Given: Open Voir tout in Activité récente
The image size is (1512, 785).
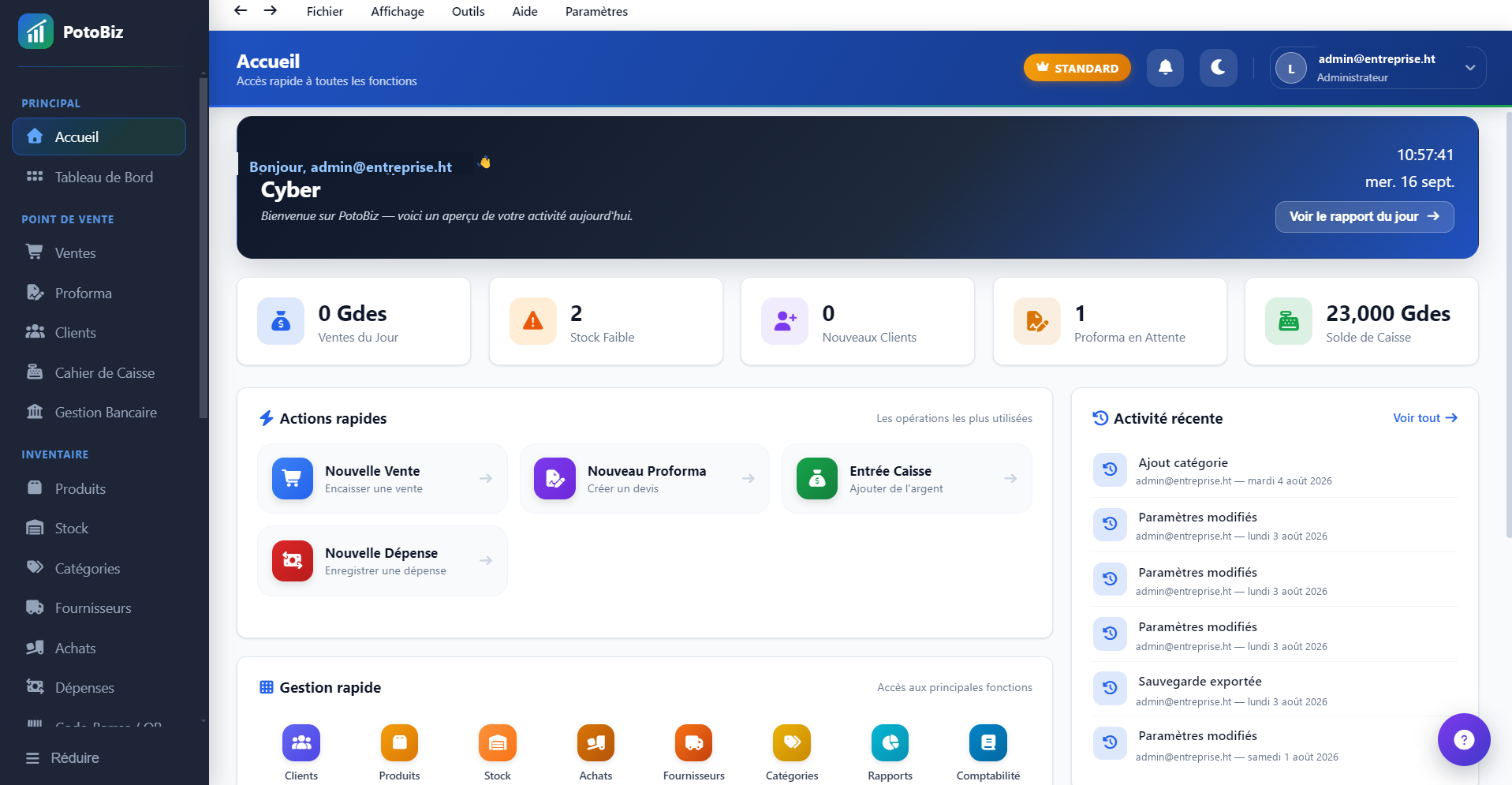Looking at the screenshot, I should 1424,418.
